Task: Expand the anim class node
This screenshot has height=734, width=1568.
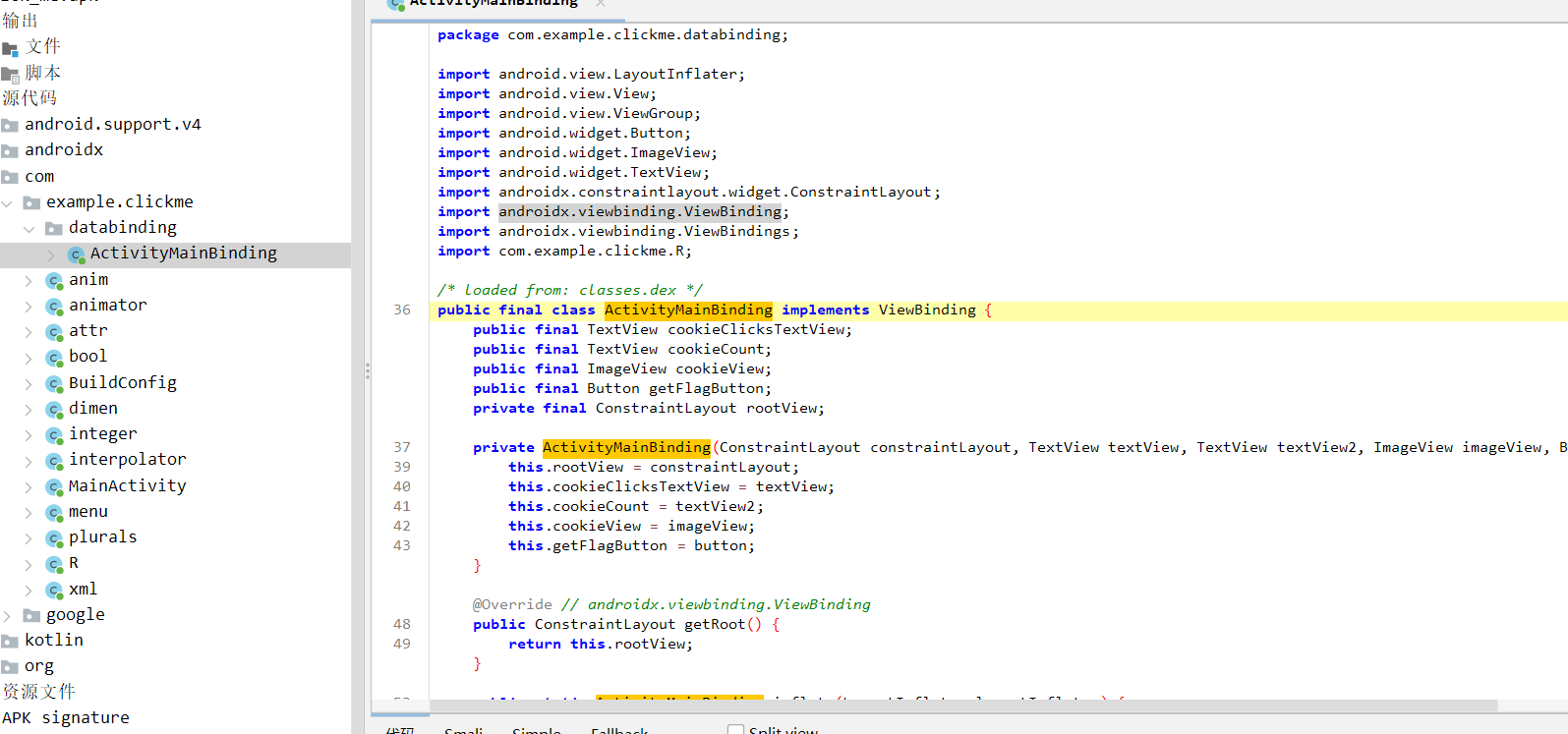Action: click(29, 280)
